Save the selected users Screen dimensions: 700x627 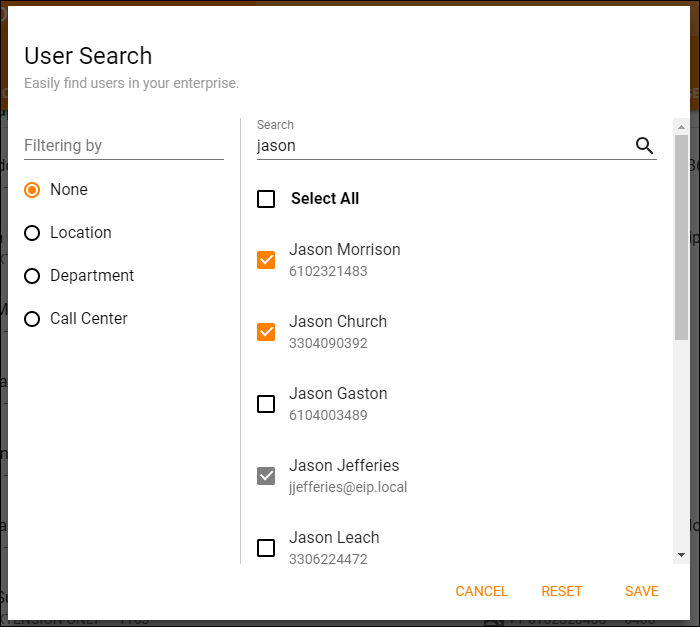(641, 591)
